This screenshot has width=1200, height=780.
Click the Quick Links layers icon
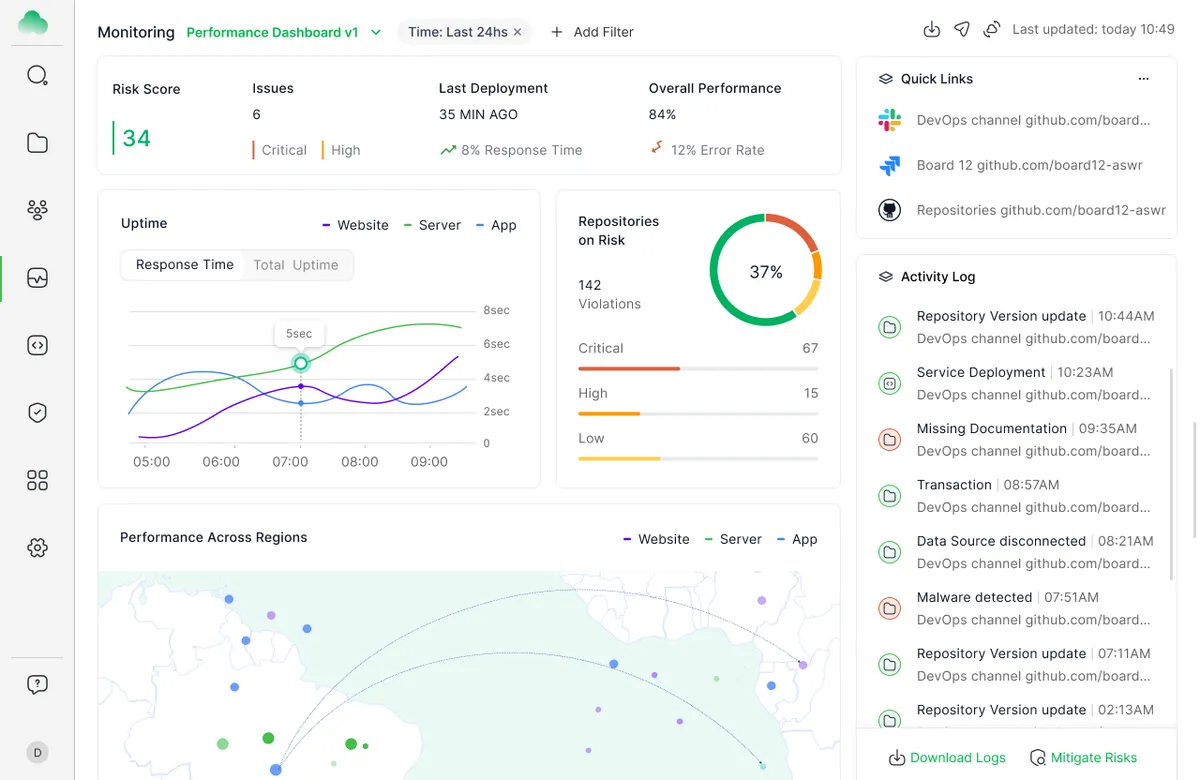point(885,79)
